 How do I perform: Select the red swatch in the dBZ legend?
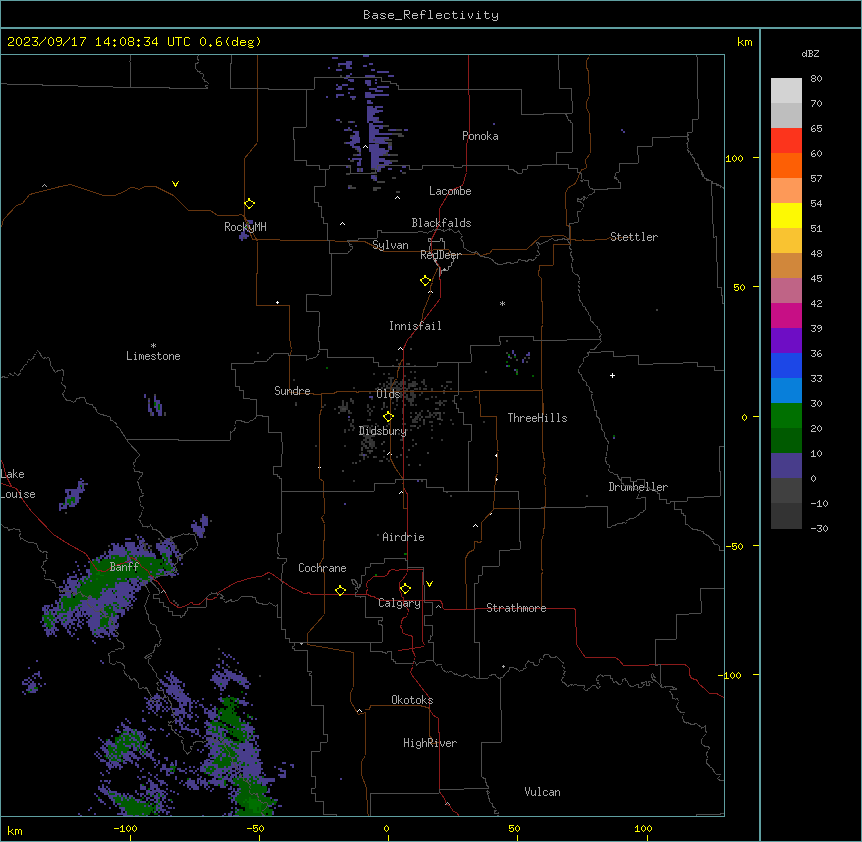786,141
